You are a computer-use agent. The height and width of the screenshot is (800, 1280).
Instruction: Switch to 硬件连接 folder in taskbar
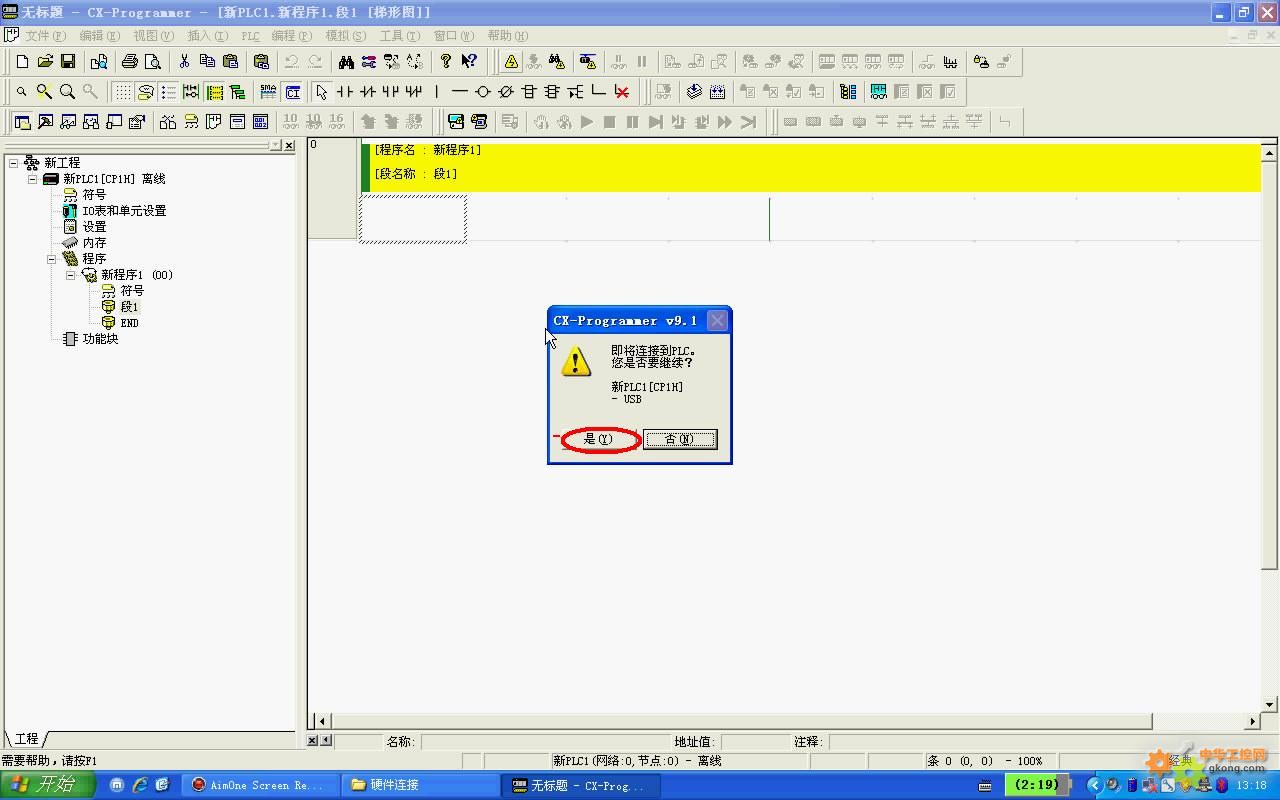[422, 785]
